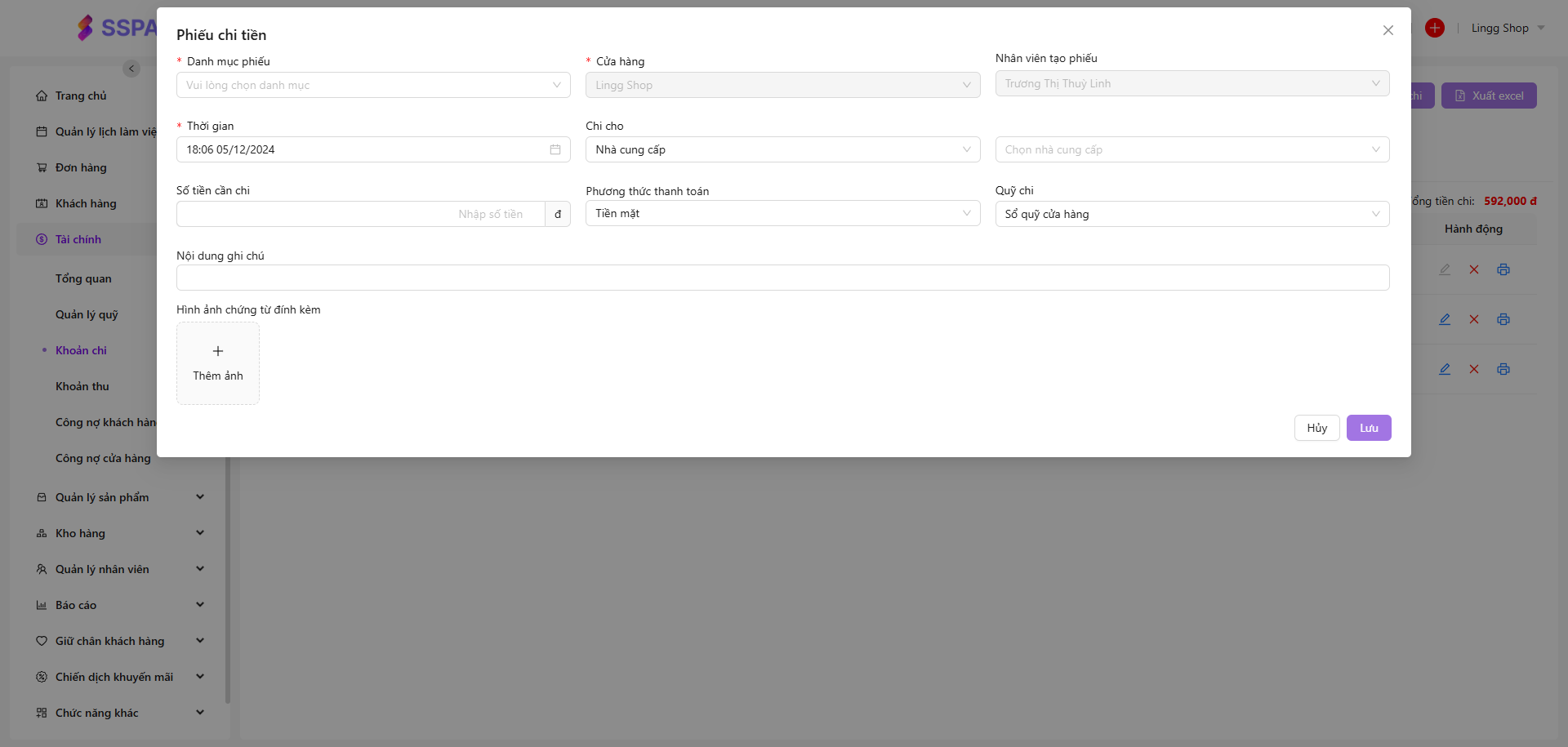Viewport: 1568px width, 747px height.
Task: Open the calendar icon in Thời gian
Action: click(555, 149)
